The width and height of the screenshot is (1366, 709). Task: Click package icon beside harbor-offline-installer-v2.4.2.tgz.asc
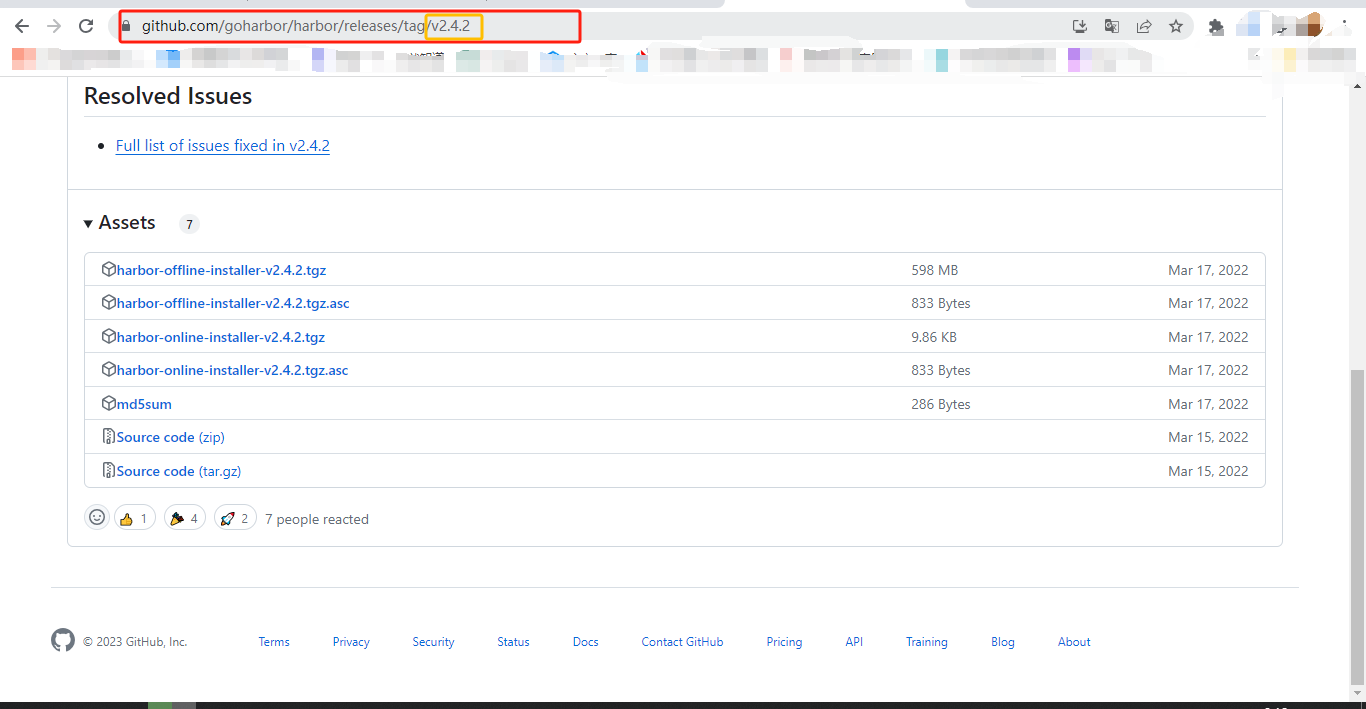(109, 302)
